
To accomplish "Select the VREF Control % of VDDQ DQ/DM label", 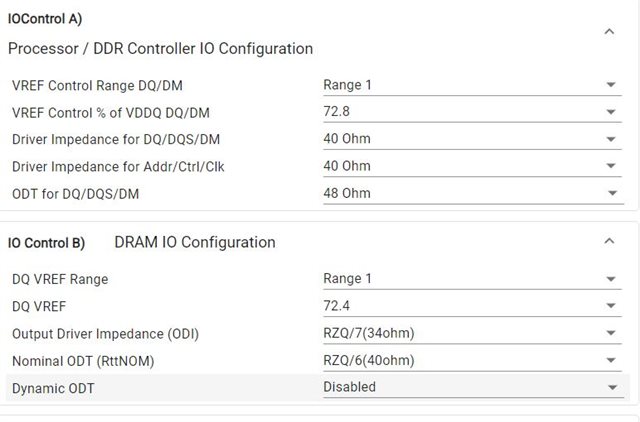I will click(111, 113).
